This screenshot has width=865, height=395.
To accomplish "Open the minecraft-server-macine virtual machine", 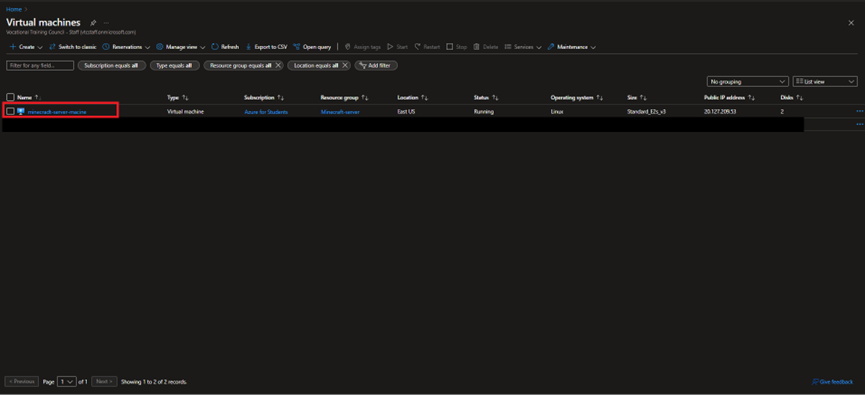I will point(57,112).
